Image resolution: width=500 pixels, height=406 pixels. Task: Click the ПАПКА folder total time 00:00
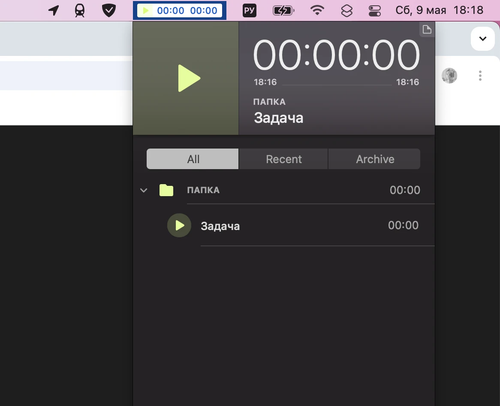(x=405, y=190)
